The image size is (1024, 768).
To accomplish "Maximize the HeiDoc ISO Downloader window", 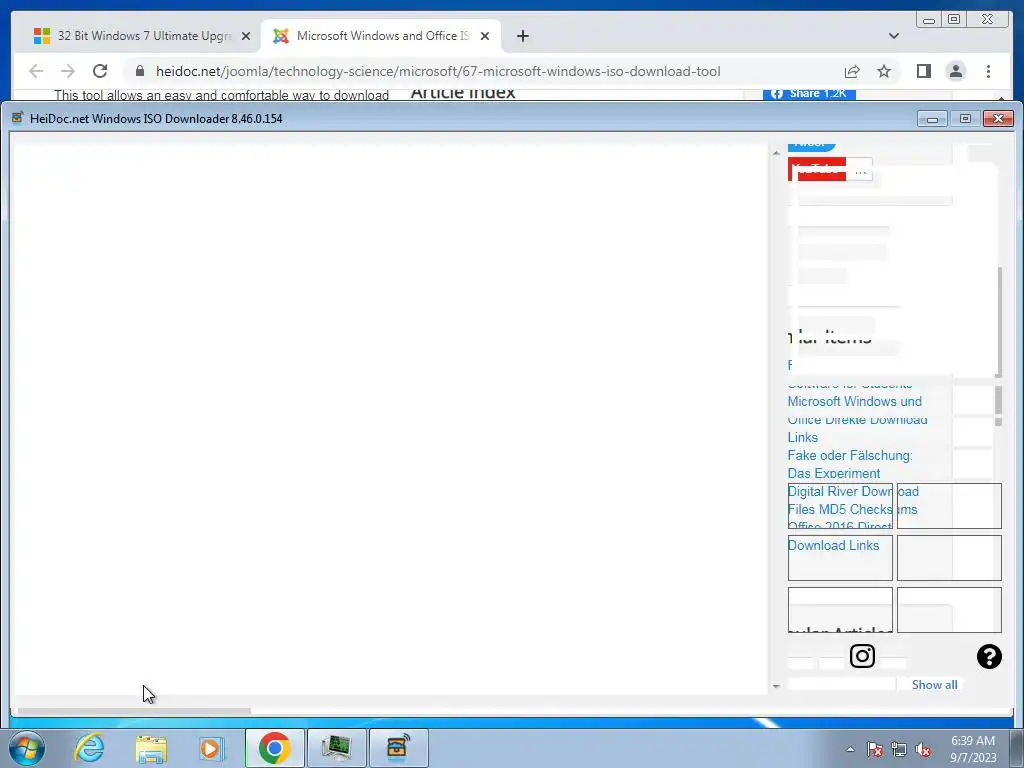I will click(965, 119).
